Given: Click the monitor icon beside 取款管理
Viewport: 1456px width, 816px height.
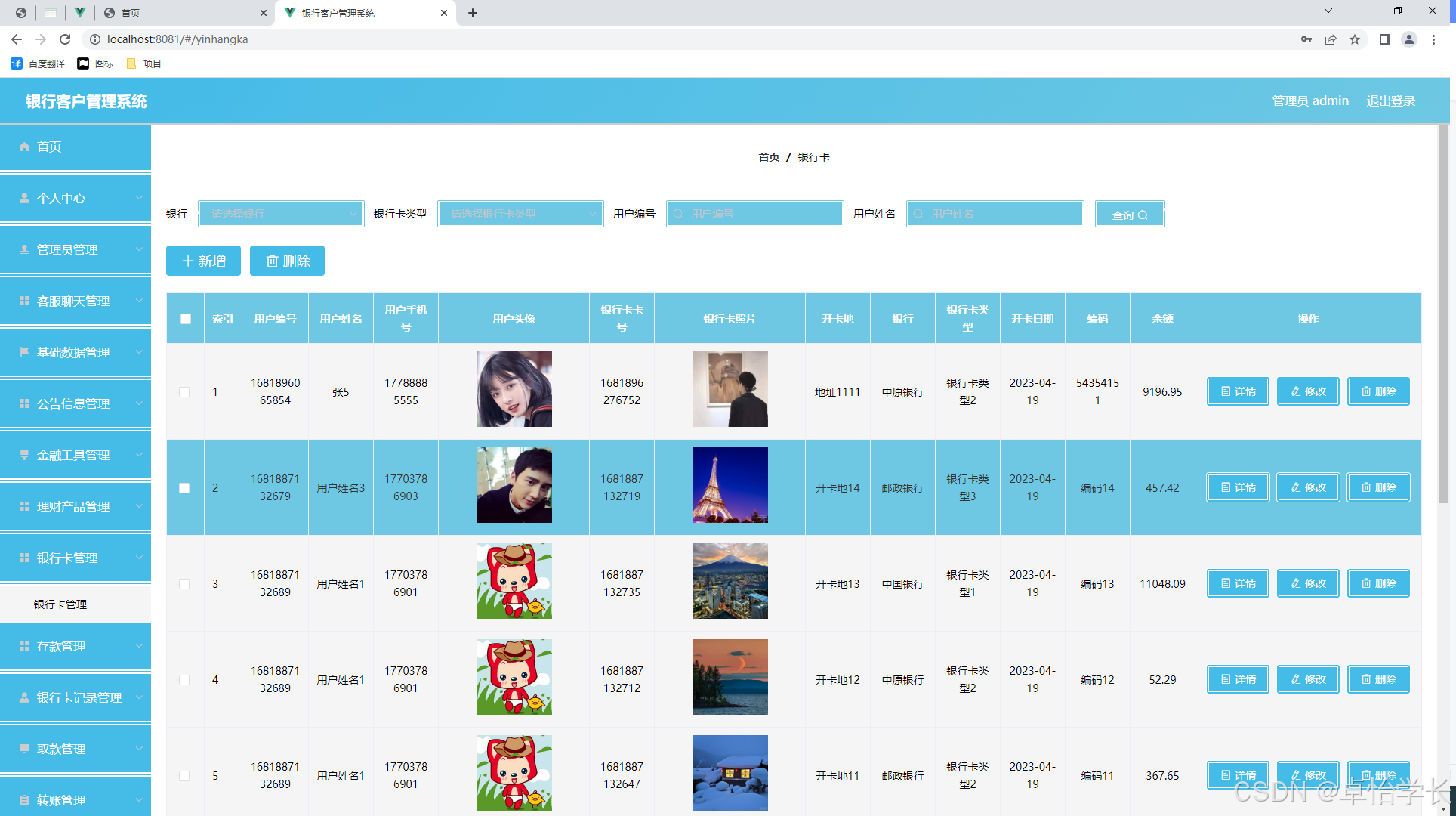Looking at the screenshot, I should click(x=24, y=749).
